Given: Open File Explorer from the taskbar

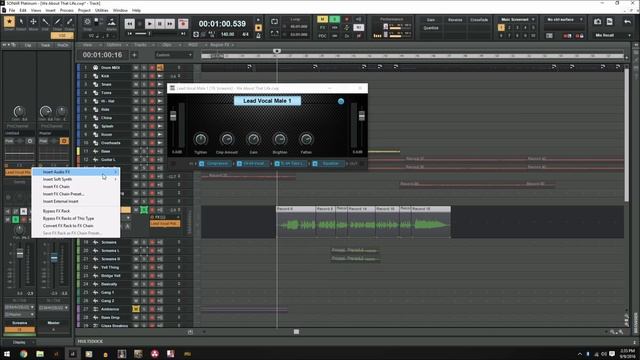Looking at the screenshot, I should [40, 354].
